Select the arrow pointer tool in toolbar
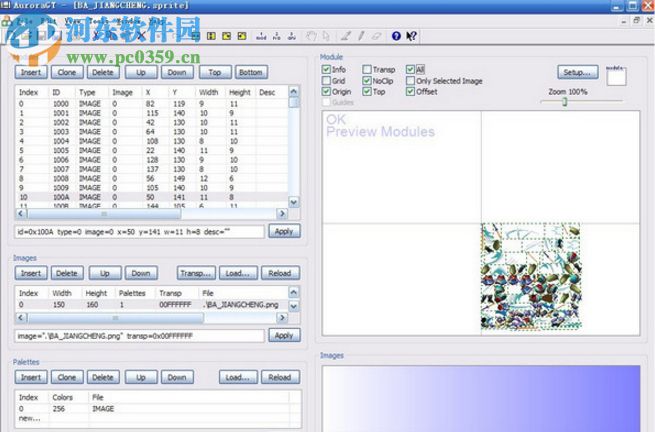This screenshot has height=432, width=655. coord(326,36)
